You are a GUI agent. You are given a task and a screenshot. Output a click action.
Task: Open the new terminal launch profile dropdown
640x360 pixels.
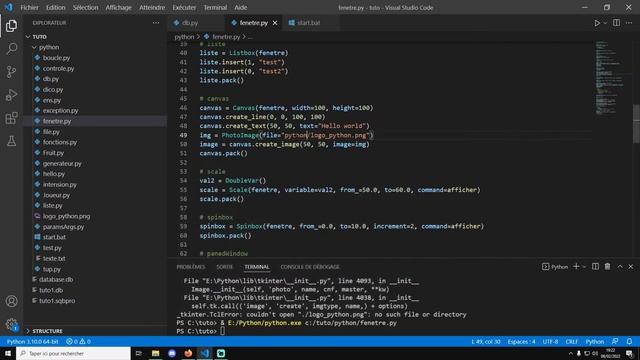coord(584,267)
